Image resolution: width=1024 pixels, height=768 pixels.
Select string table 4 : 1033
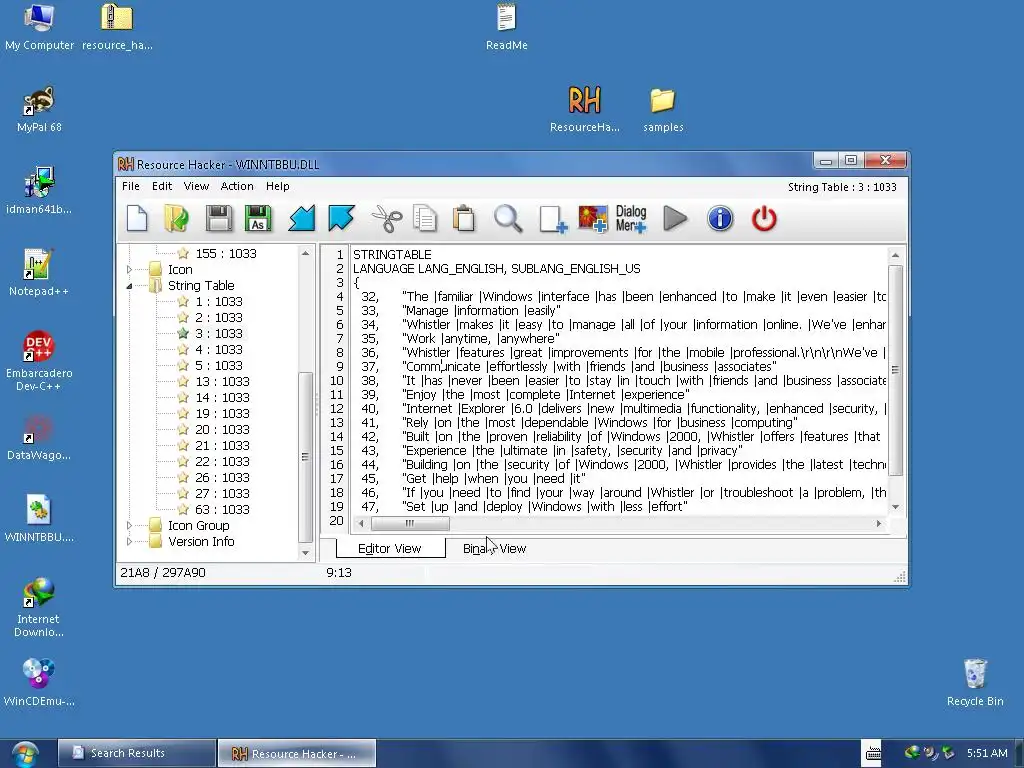219,349
